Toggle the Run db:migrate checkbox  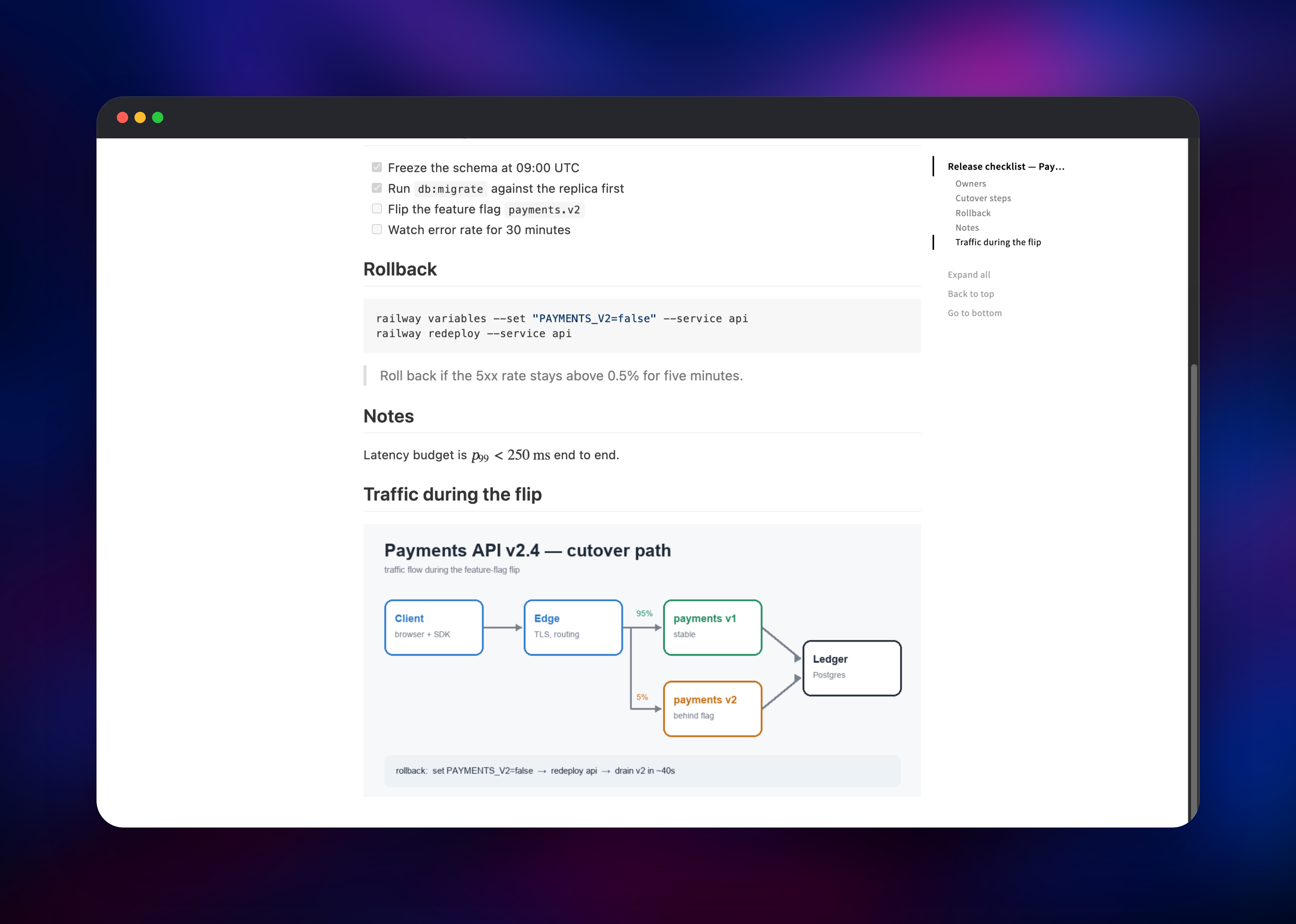tap(377, 188)
